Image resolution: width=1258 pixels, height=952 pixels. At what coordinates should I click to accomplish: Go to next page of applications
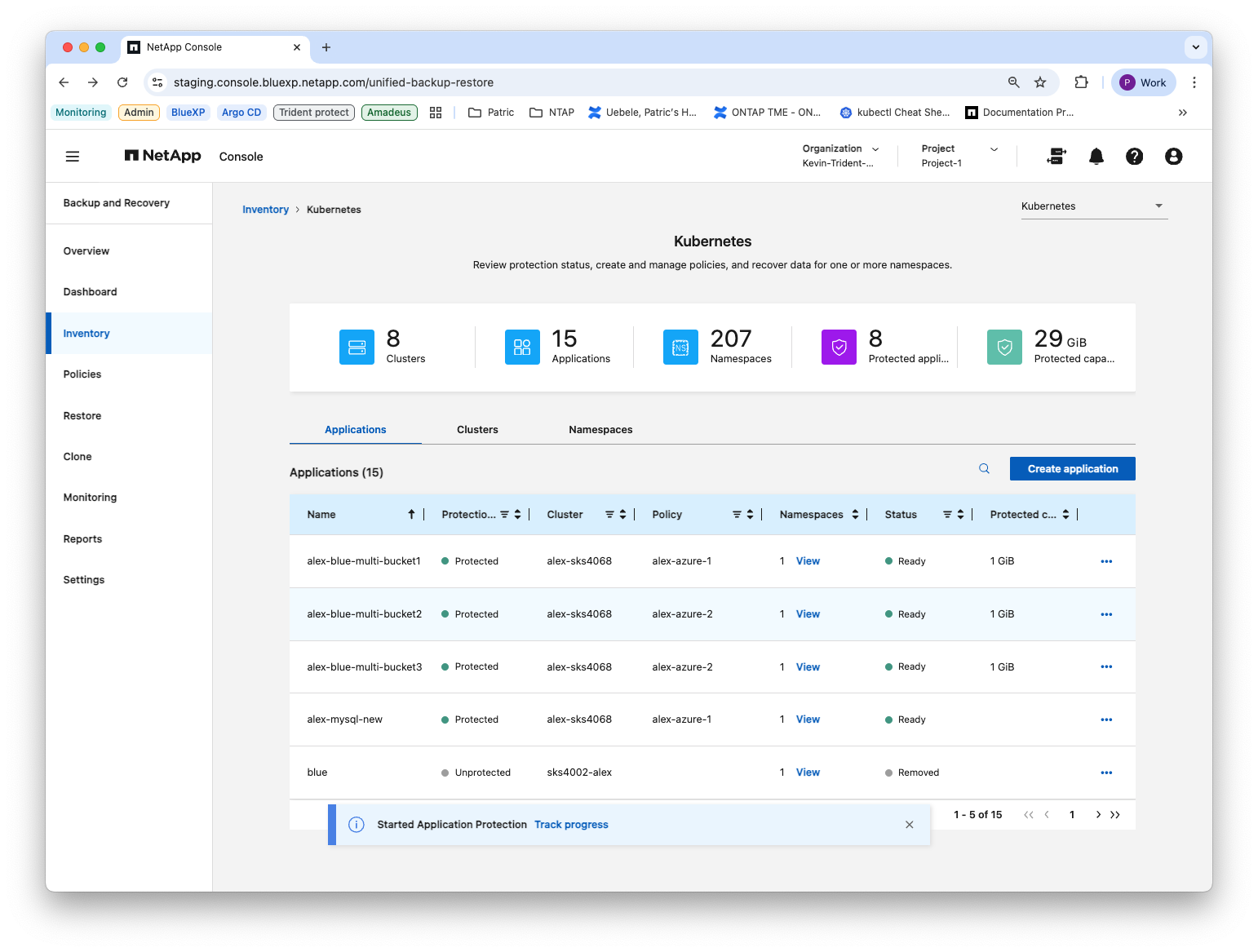click(1098, 815)
